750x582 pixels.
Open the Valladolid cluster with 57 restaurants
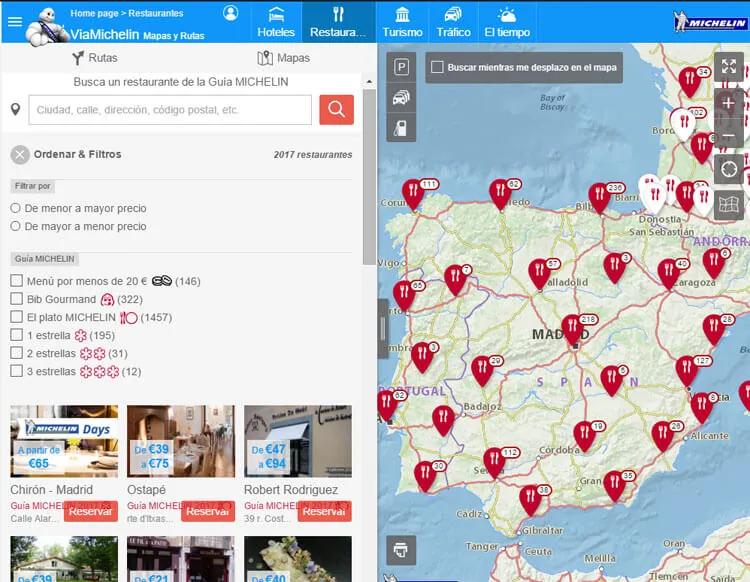pyautogui.click(x=540, y=274)
